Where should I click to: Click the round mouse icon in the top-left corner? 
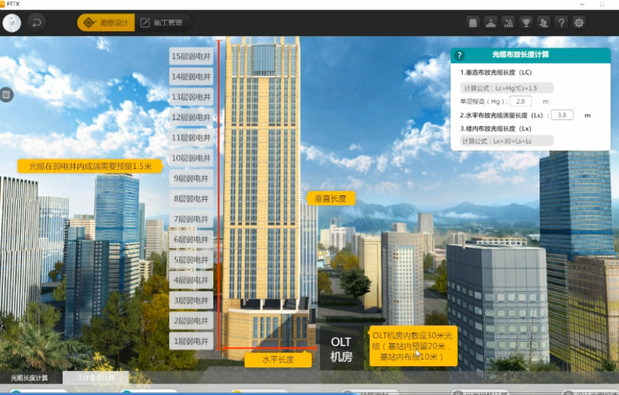point(12,23)
